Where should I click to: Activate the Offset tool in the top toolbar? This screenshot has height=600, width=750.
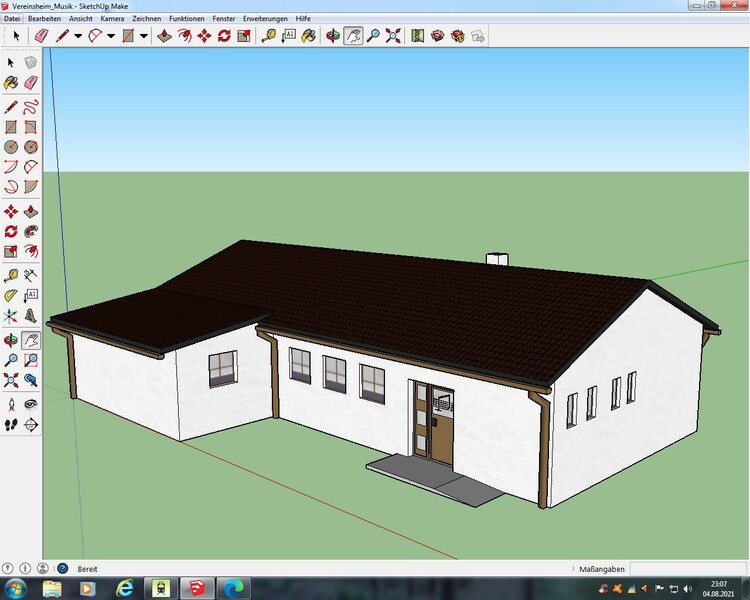tap(185, 36)
